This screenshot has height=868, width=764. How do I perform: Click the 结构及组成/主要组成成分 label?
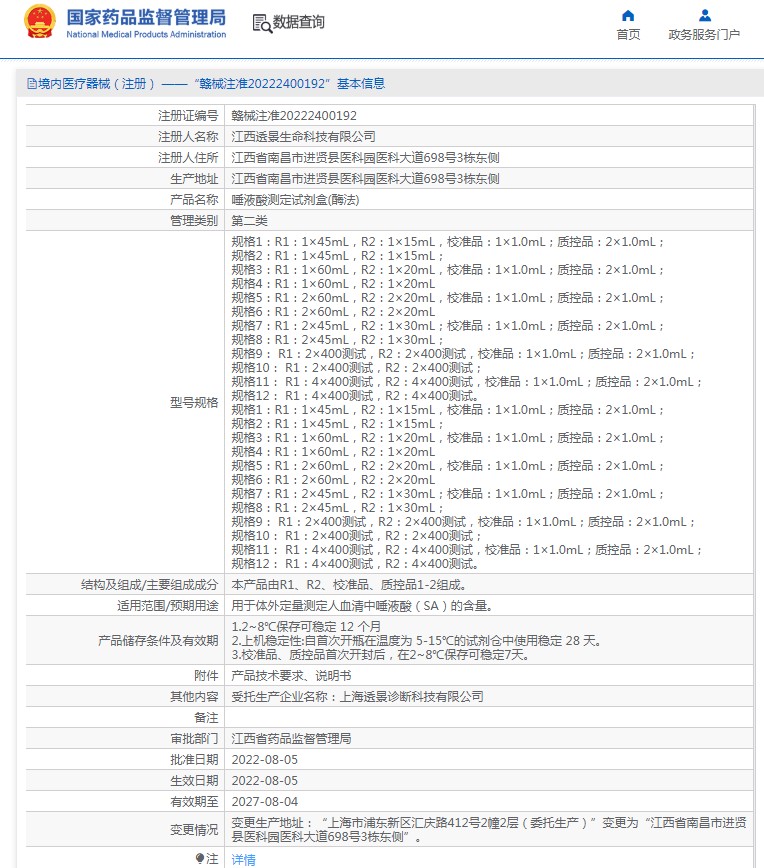pos(149,585)
